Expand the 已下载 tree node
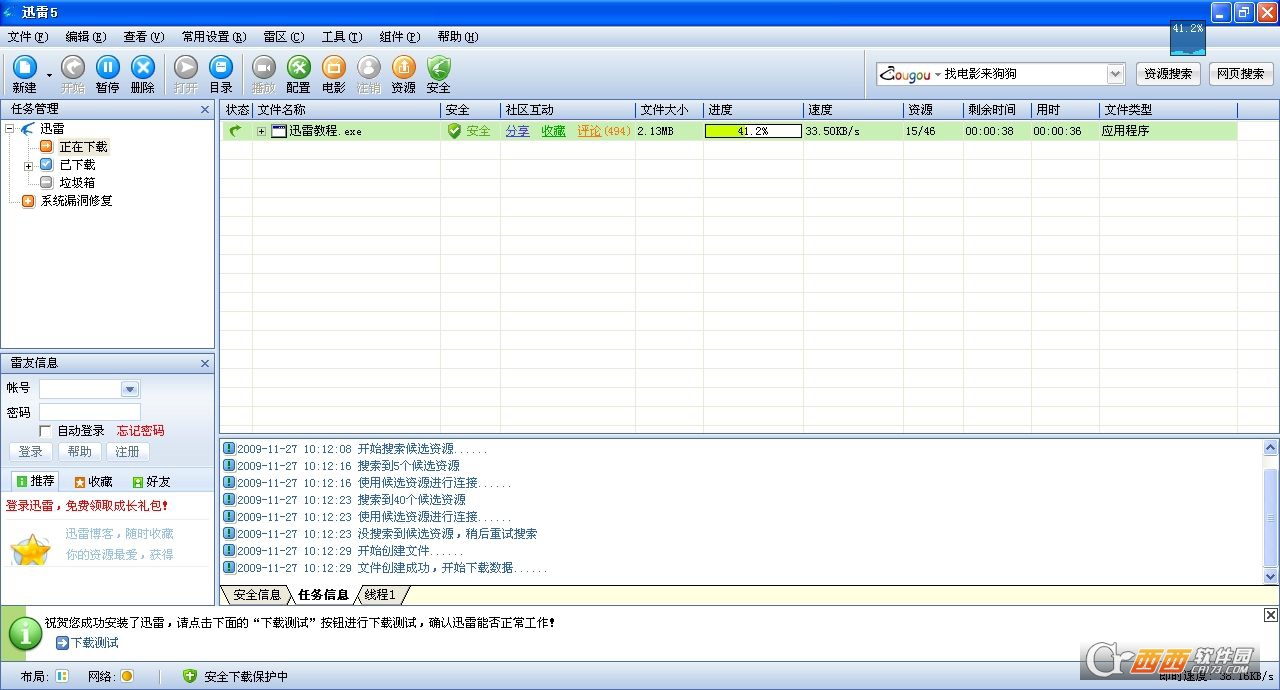 28,165
